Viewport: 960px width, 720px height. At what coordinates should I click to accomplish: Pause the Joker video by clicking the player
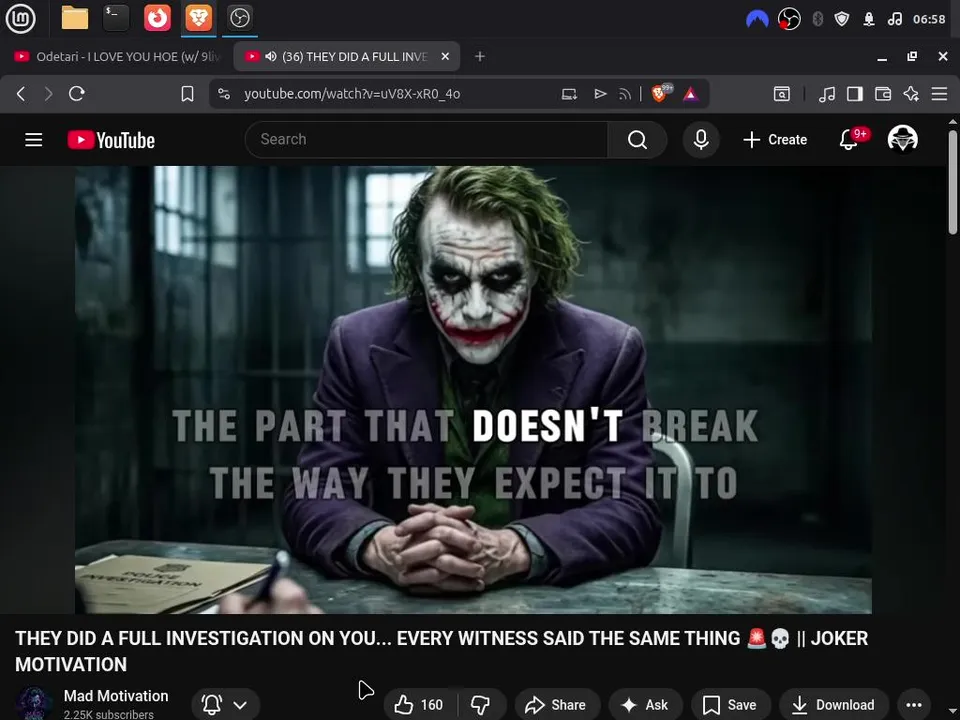coord(473,389)
